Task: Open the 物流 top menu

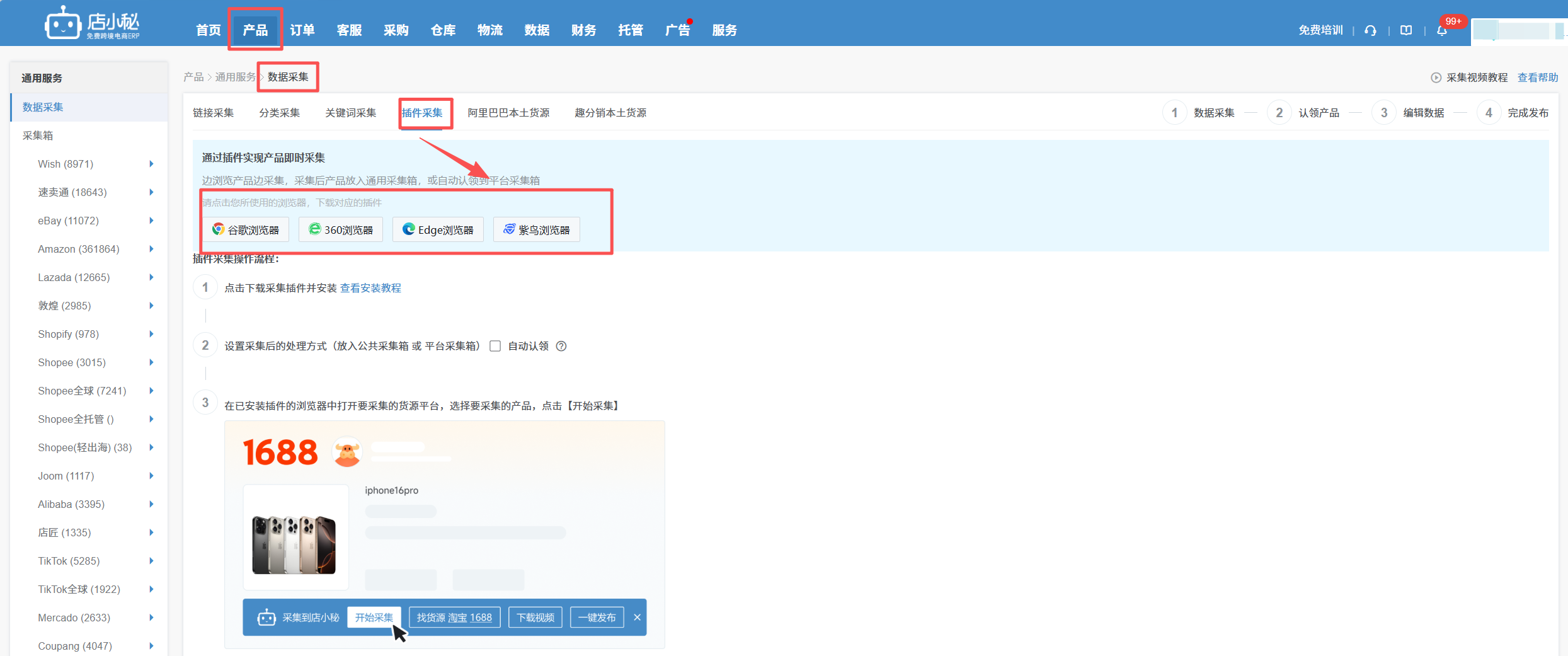Action: tap(490, 30)
